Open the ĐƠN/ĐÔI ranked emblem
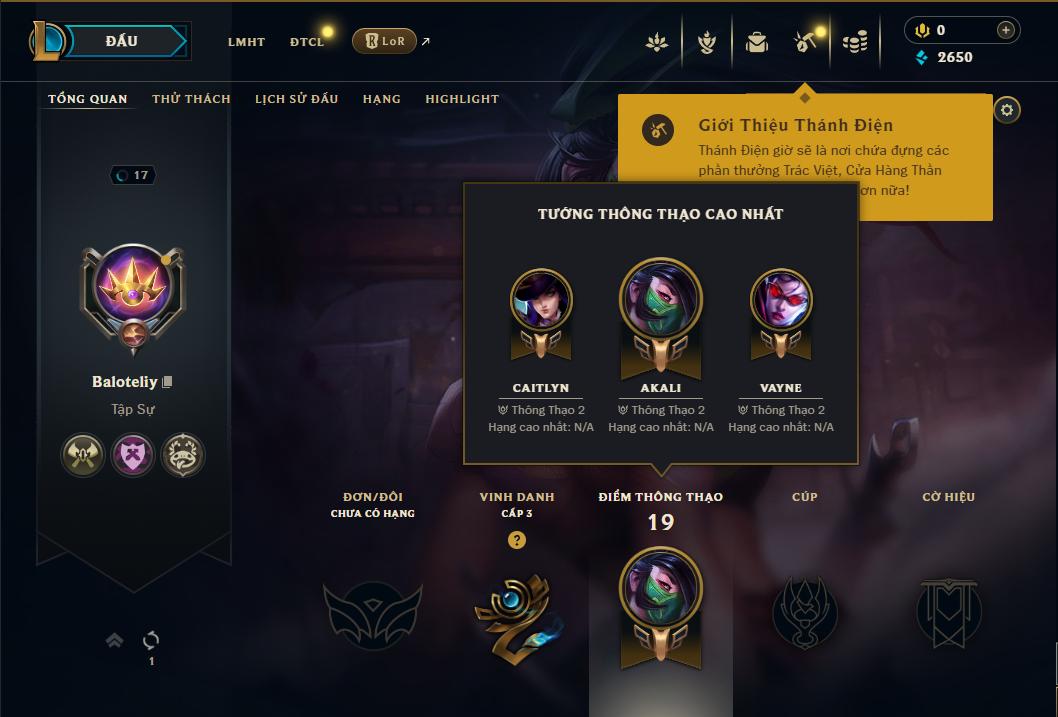This screenshot has height=717, width=1058. pyautogui.click(x=372, y=615)
